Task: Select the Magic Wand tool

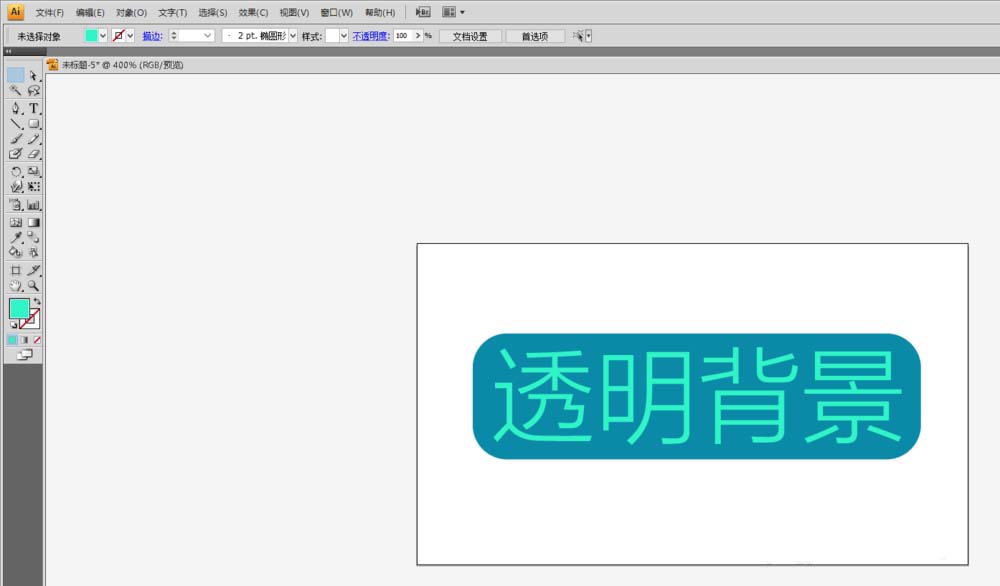Action: click(x=14, y=89)
